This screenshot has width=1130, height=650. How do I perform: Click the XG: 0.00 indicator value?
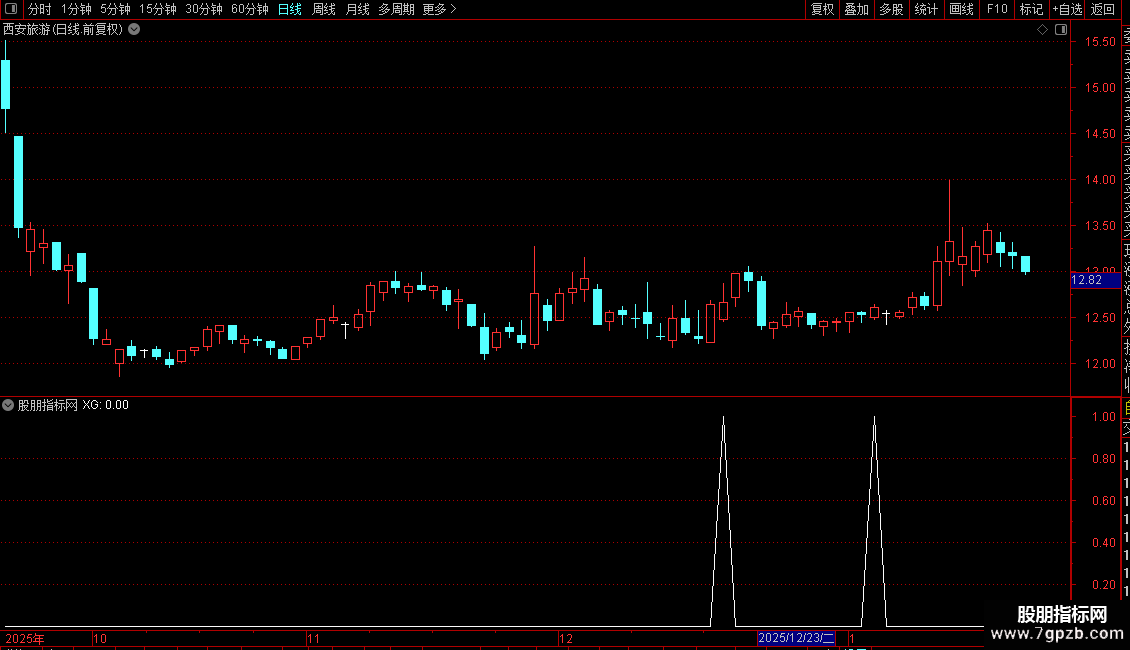click(105, 405)
